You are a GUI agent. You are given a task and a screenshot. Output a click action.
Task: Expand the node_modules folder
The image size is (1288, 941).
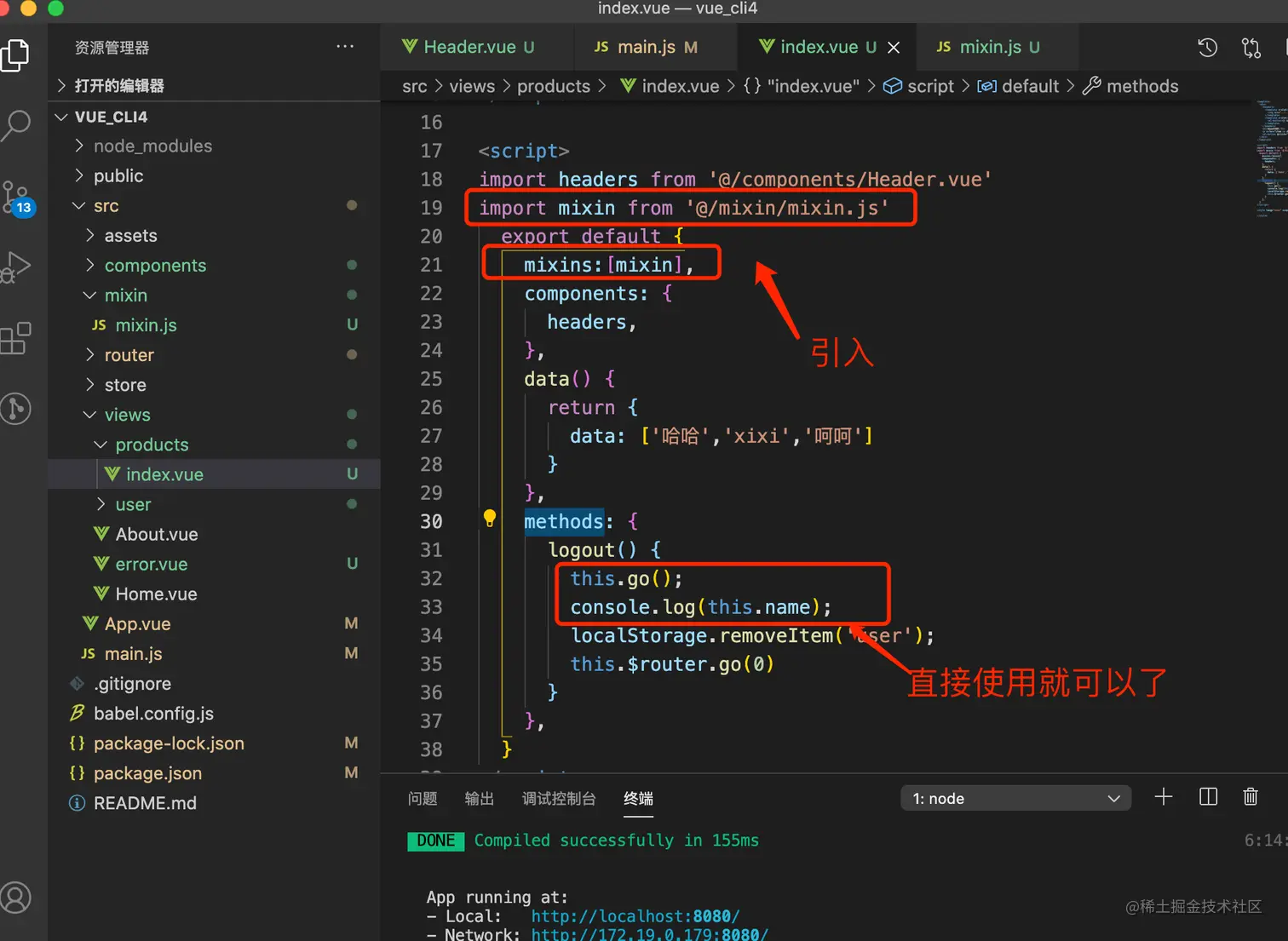[214, 146]
